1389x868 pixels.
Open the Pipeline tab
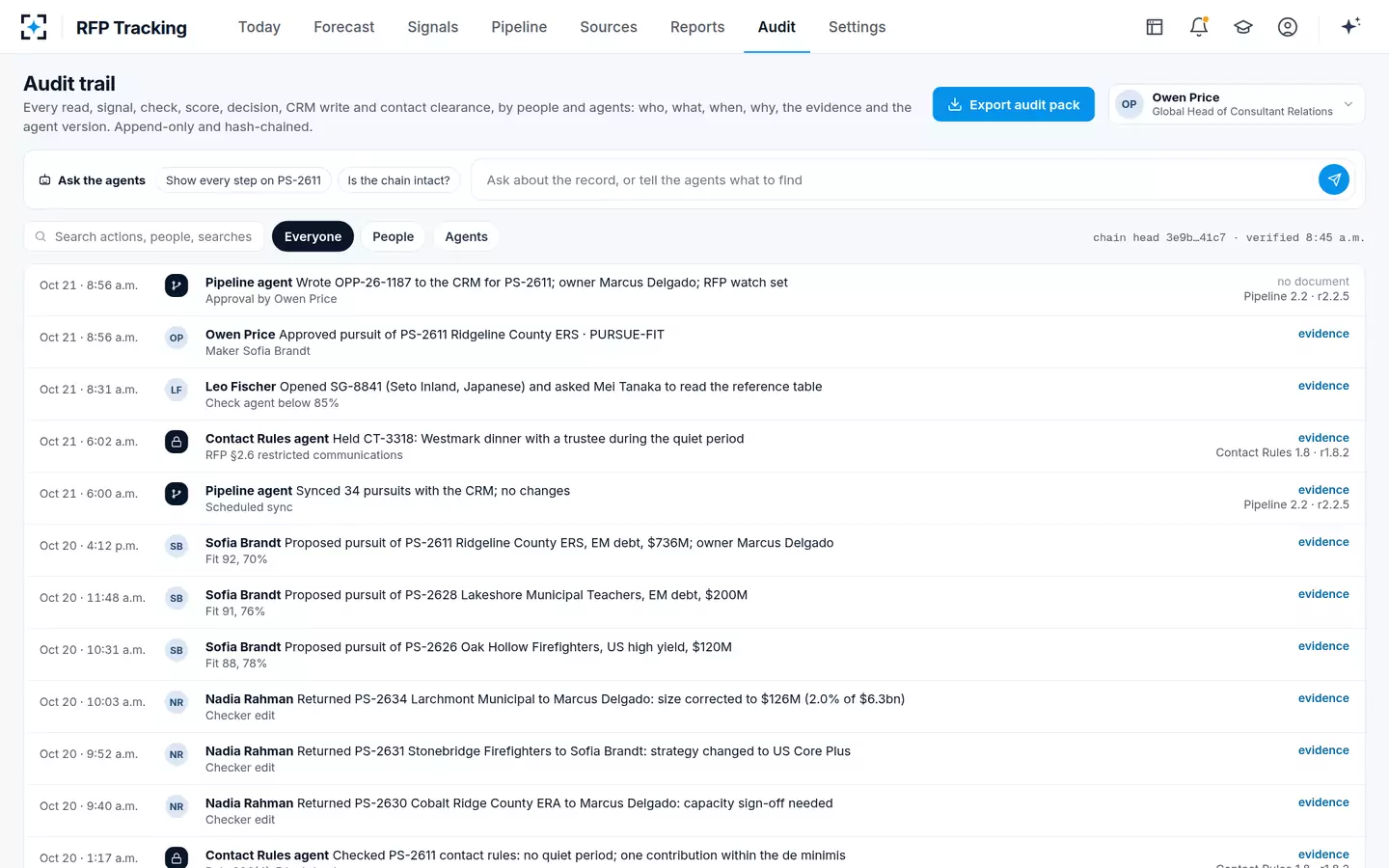(x=519, y=27)
